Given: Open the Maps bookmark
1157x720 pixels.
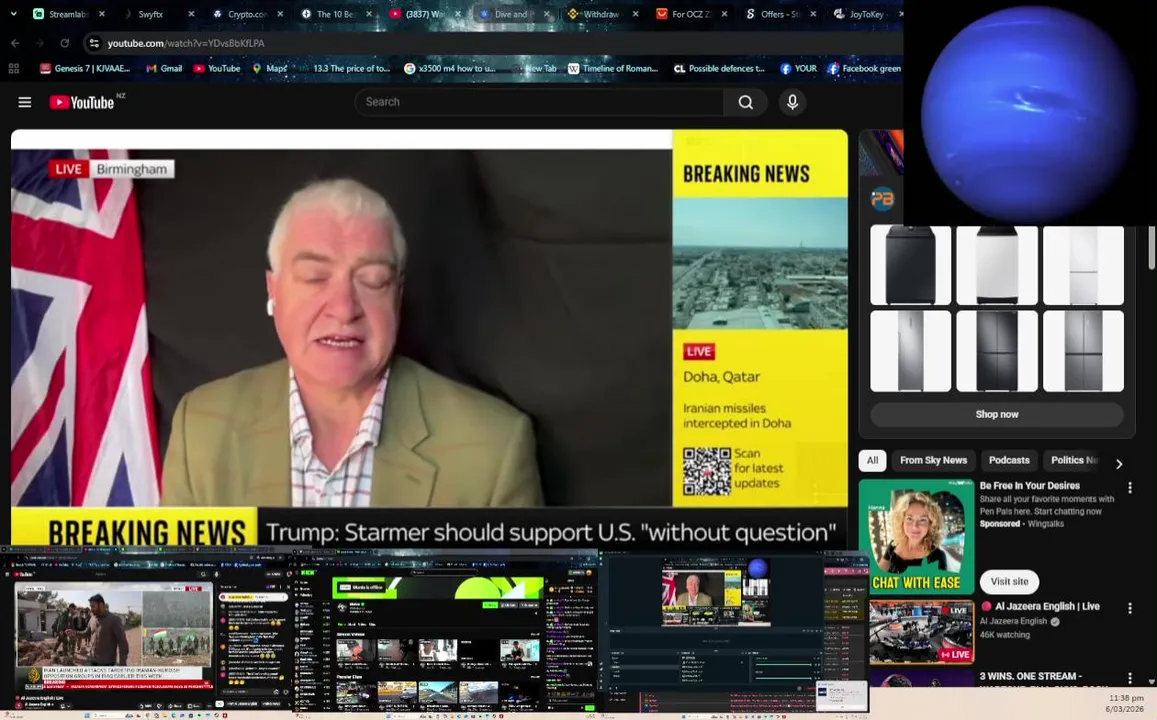Looking at the screenshot, I should click(x=269, y=69).
